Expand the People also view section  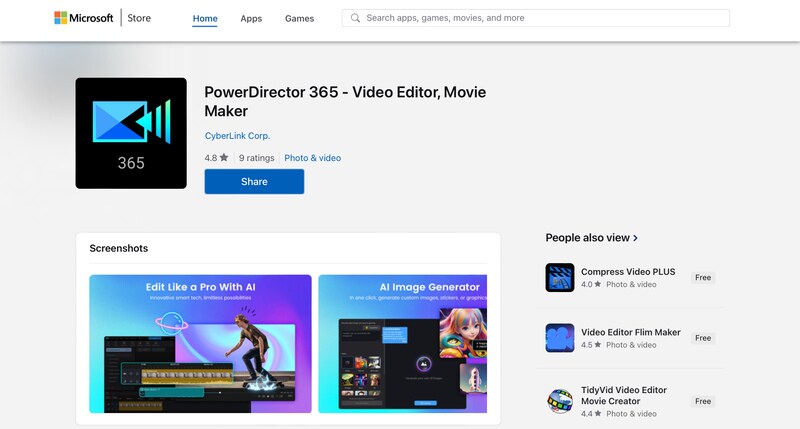click(x=592, y=238)
